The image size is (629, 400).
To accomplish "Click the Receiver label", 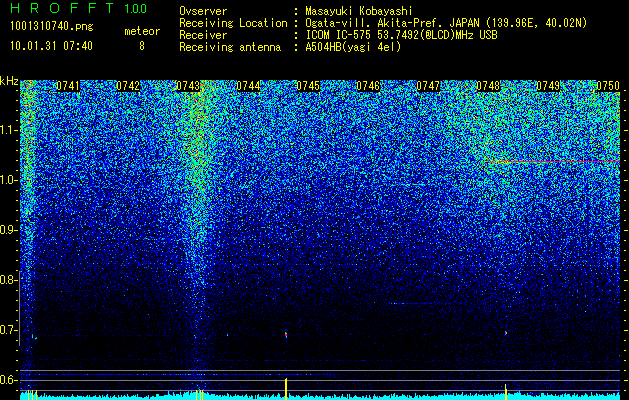I will tap(203, 35).
